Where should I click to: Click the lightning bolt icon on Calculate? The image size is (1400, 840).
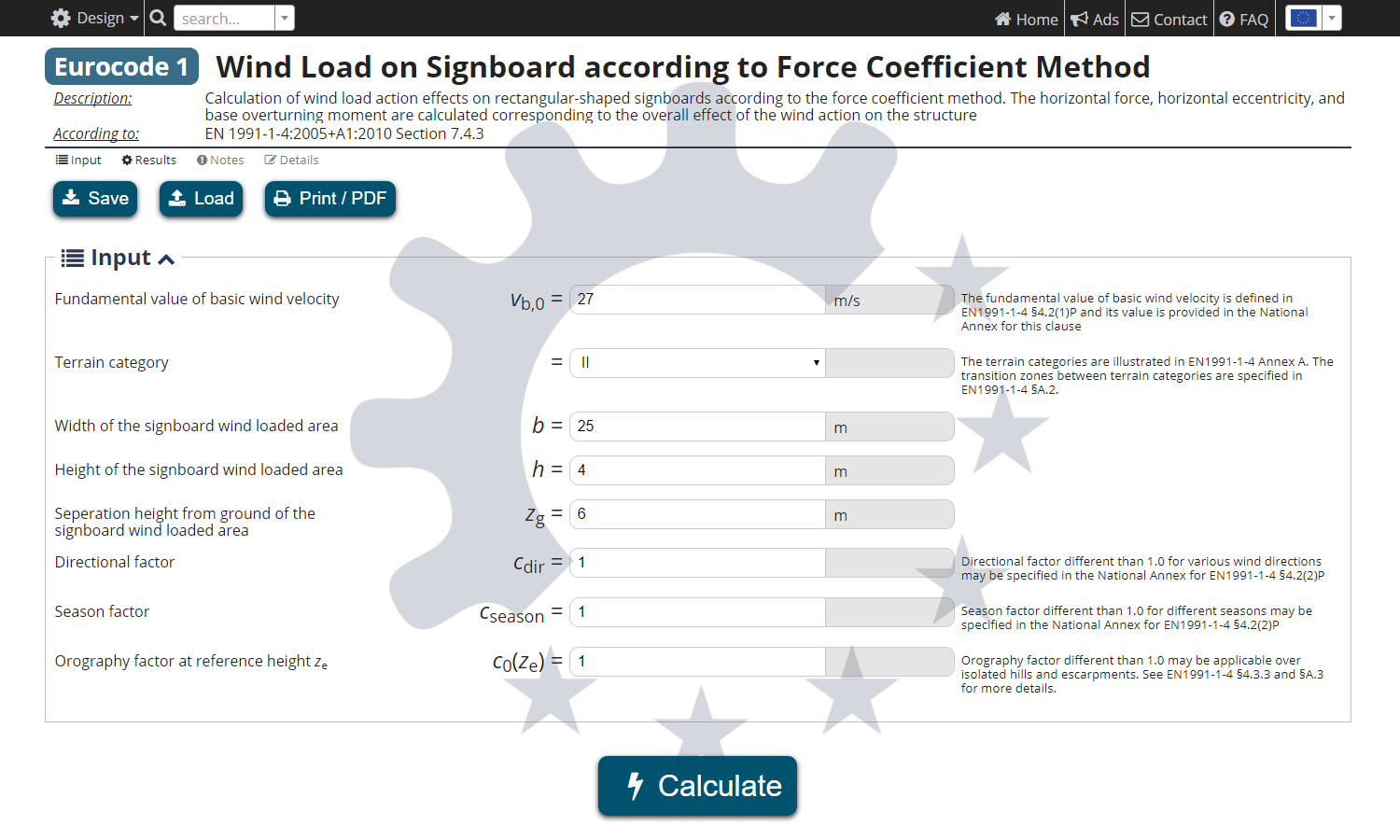(x=636, y=786)
